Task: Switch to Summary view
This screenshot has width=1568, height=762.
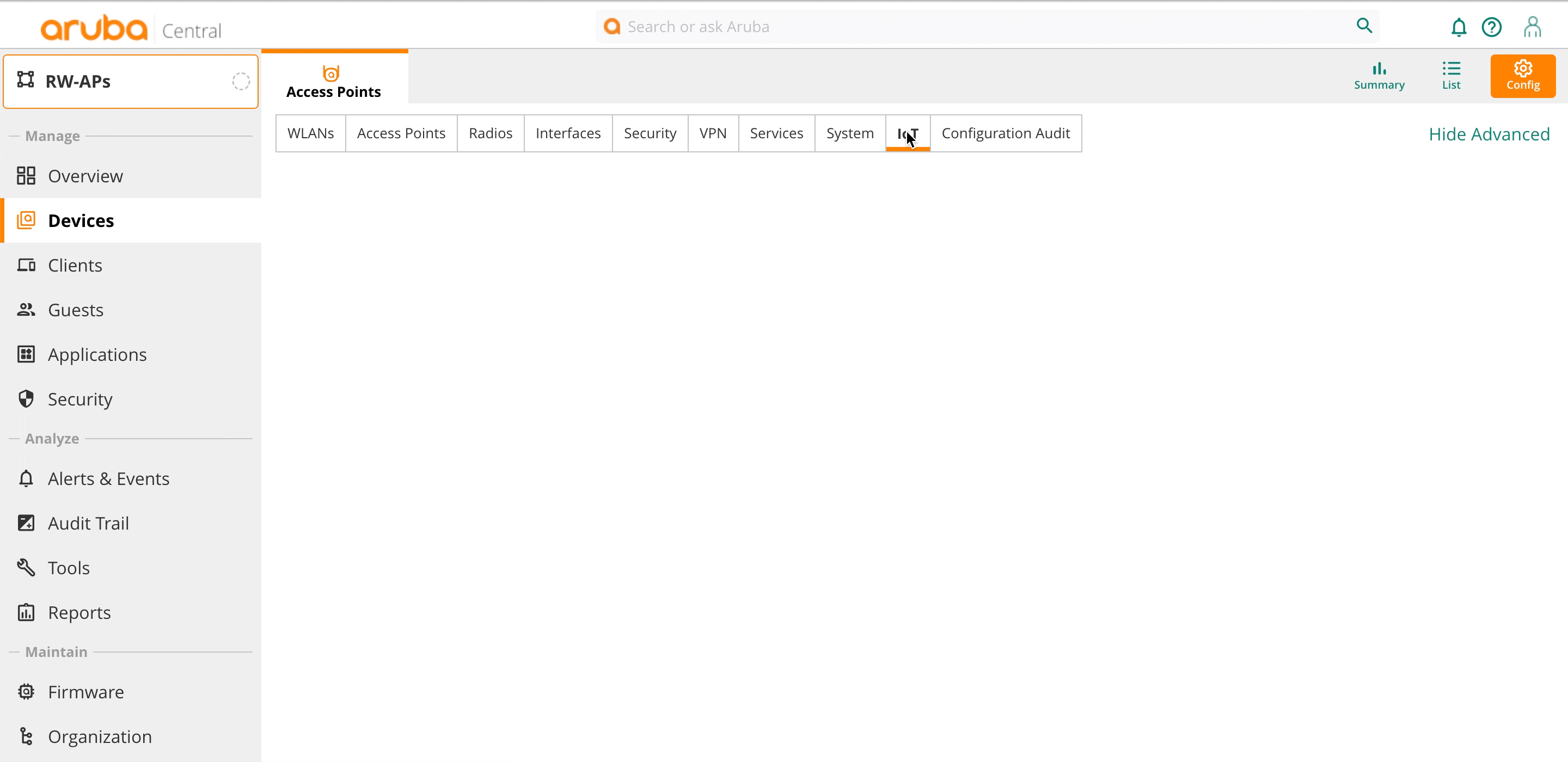Action: (x=1379, y=76)
